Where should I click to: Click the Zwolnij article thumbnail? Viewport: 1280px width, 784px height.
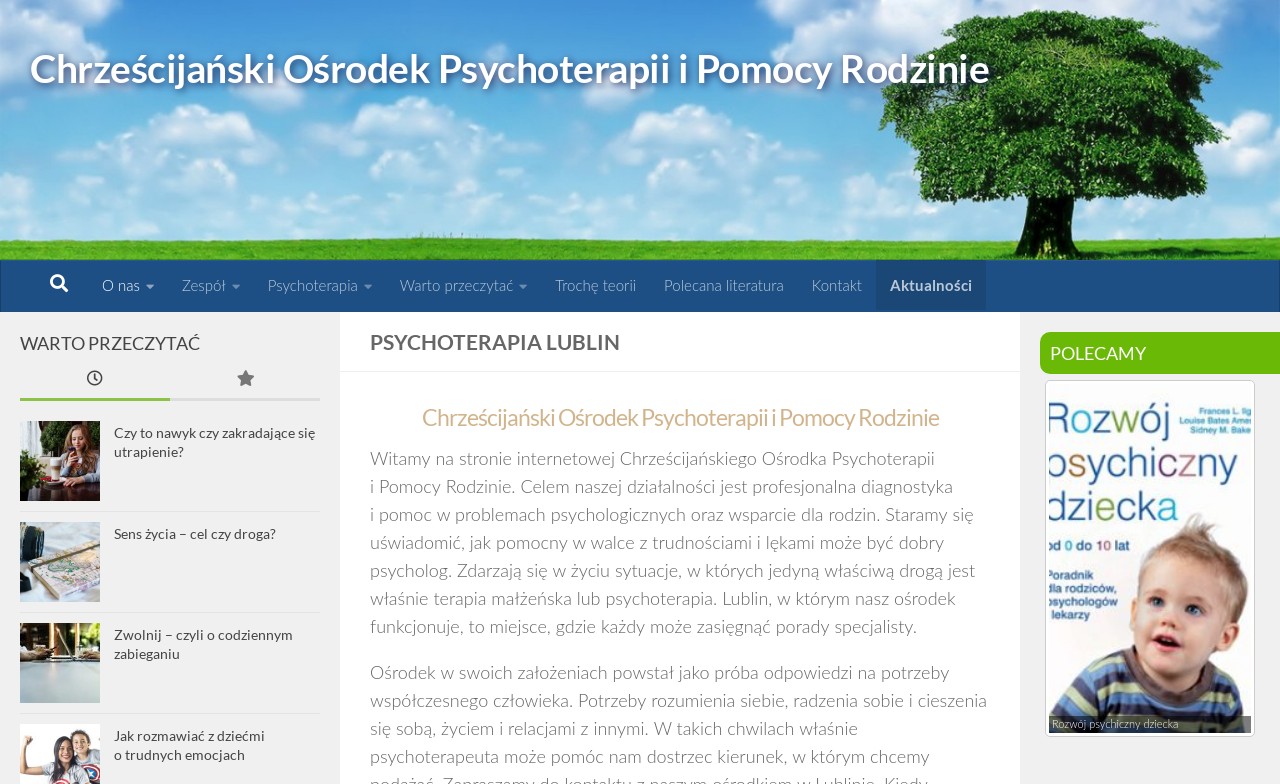pyautogui.click(x=60, y=663)
